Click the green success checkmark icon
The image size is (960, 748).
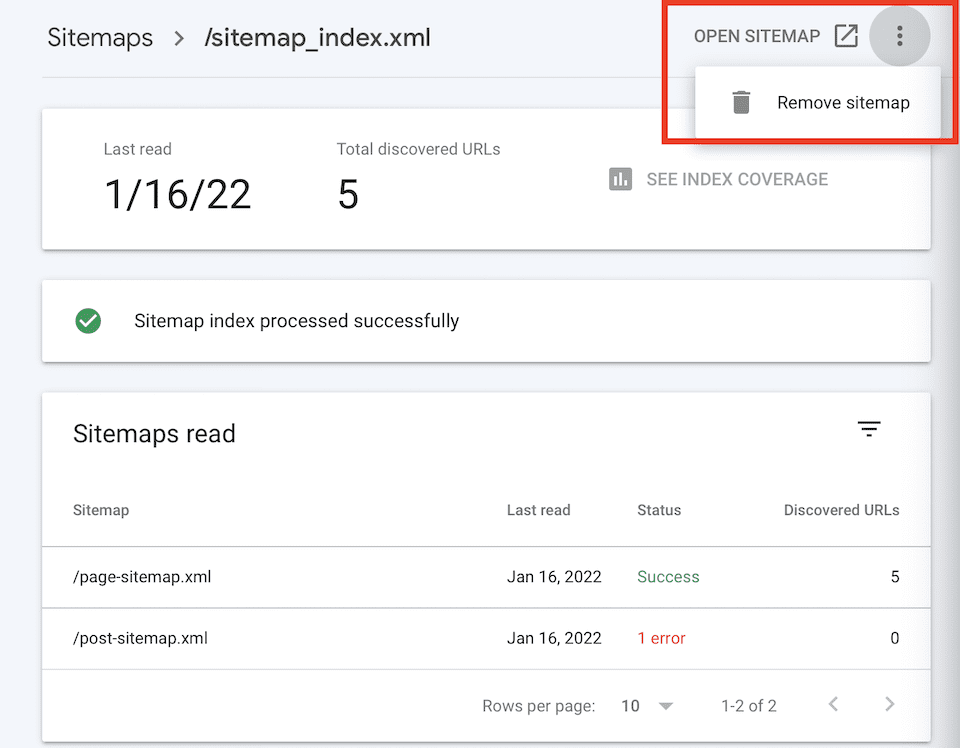(x=88, y=321)
